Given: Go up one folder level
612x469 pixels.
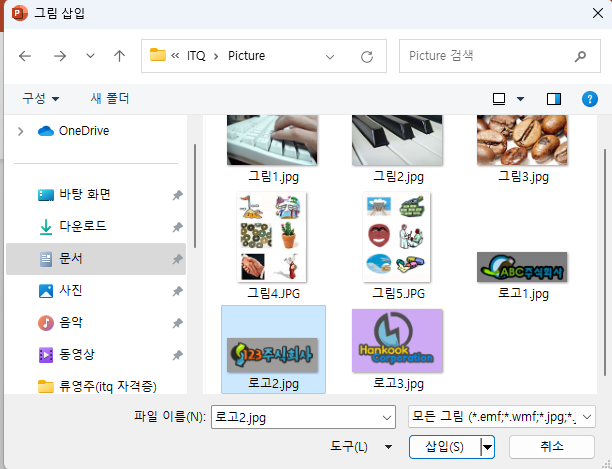Looking at the screenshot, I should (119, 56).
